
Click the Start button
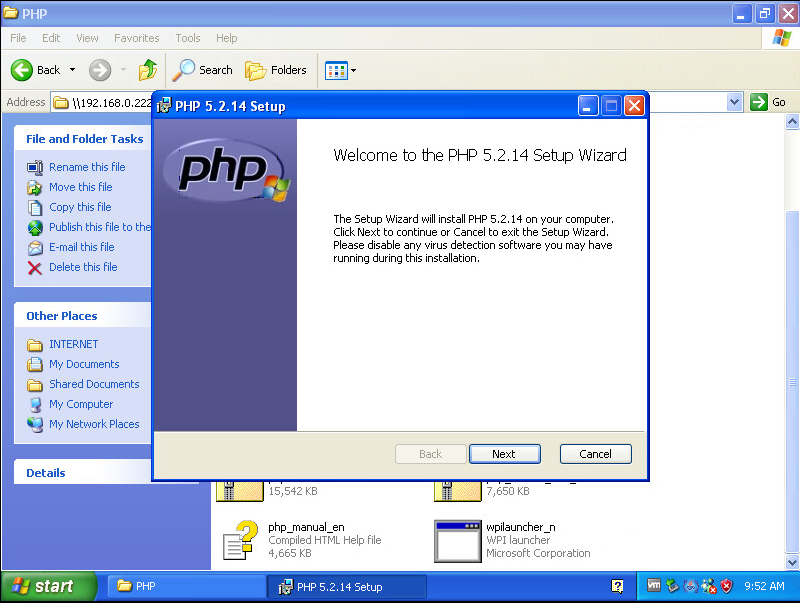pyautogui.click(x=49, y=586)
